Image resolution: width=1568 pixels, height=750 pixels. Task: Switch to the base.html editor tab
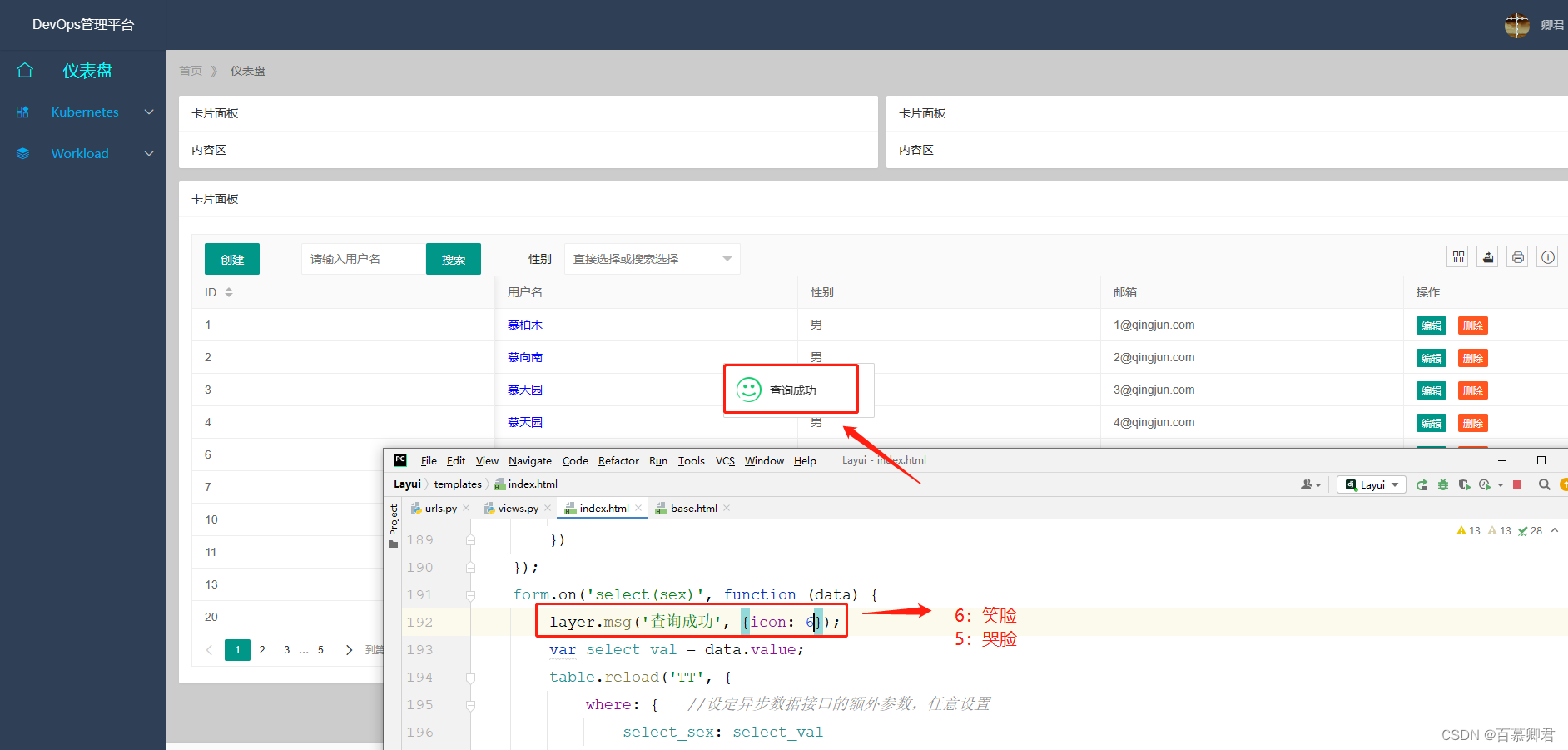(x=693, y=508)
